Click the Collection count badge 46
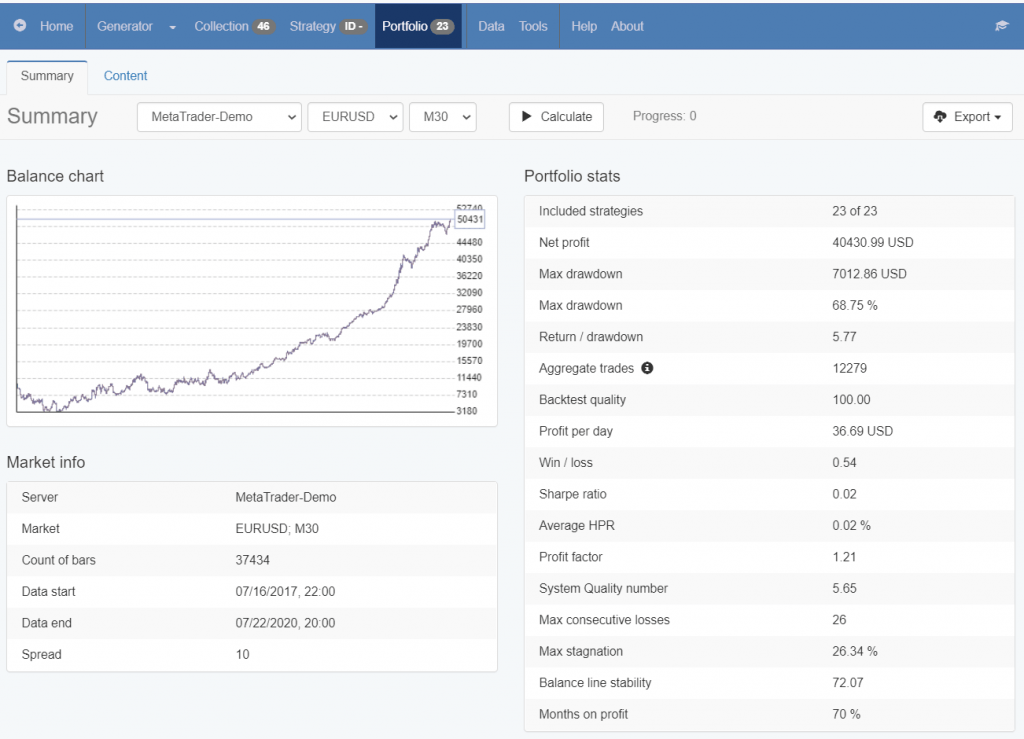The height and width of the screenshot is (739, 1024). pos(263,26)
